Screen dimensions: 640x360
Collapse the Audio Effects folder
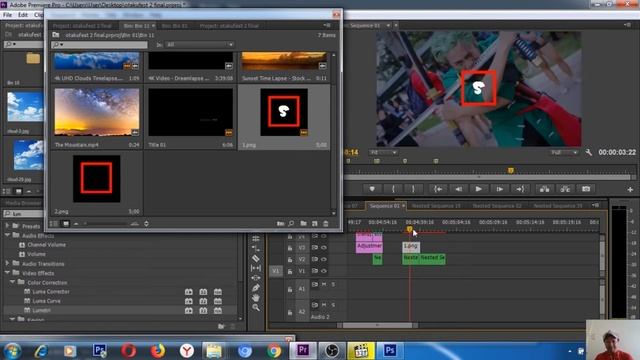[7, 236]
